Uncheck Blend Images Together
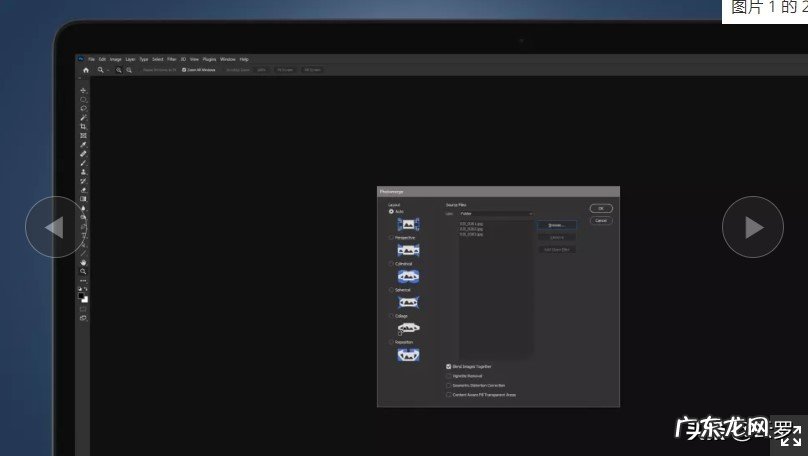The image size is (808, 456). pos(448,367)
